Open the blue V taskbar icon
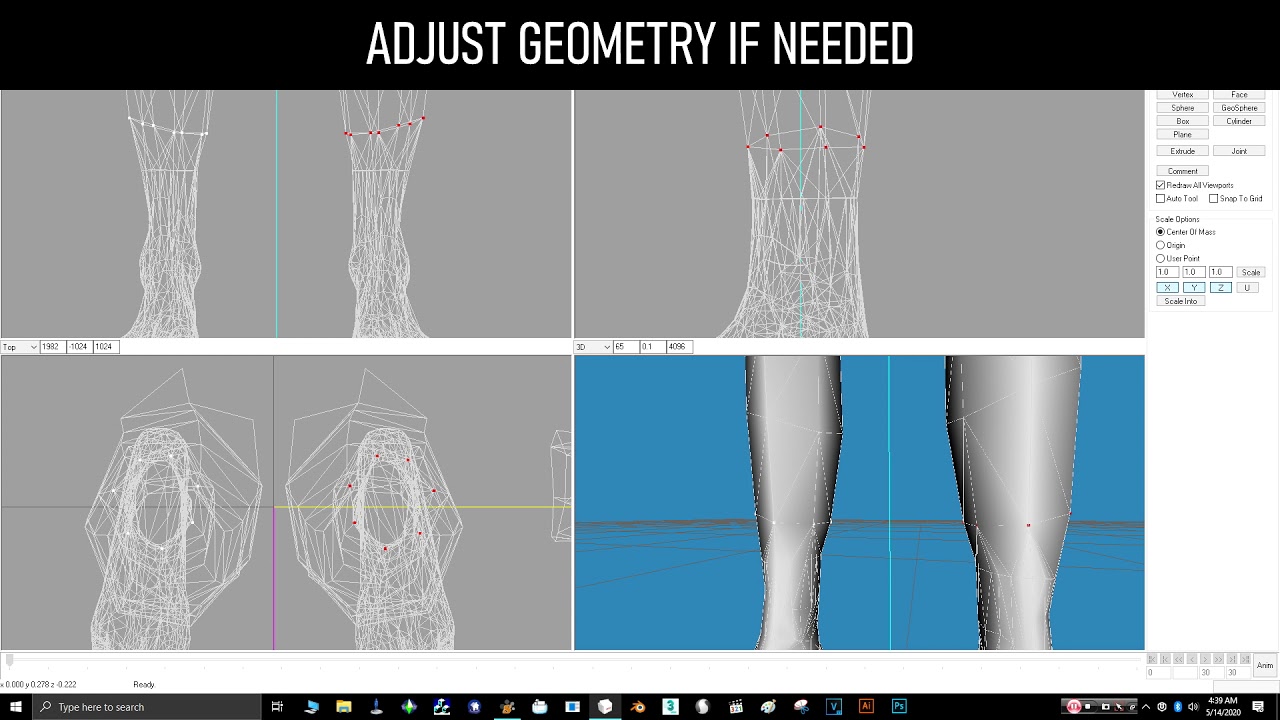Image resolution: width=1280 pixels, height=720 pixels. click(834, 707)
